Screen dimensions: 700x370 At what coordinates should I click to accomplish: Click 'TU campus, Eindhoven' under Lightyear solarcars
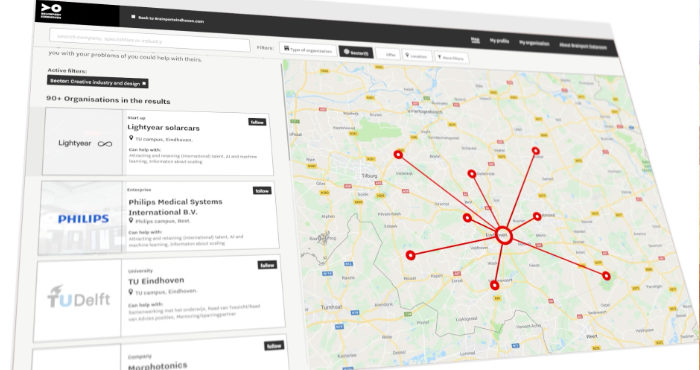coord(163,140)
